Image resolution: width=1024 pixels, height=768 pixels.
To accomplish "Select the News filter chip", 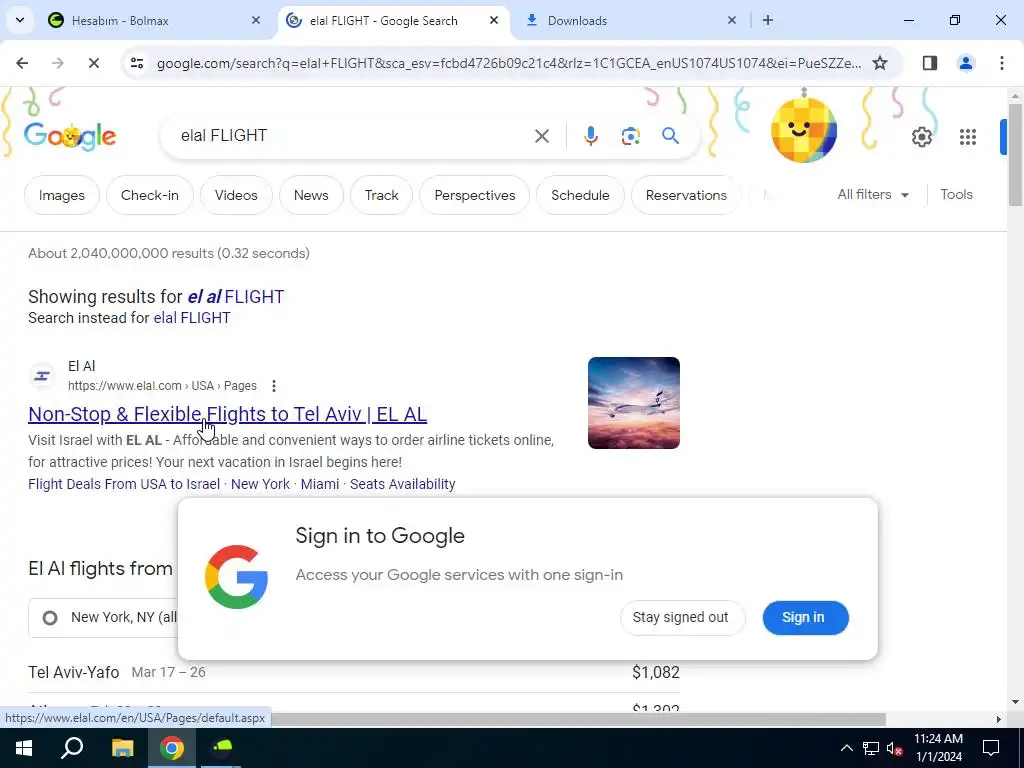I will pyautogui.click(x=311, y=195).
